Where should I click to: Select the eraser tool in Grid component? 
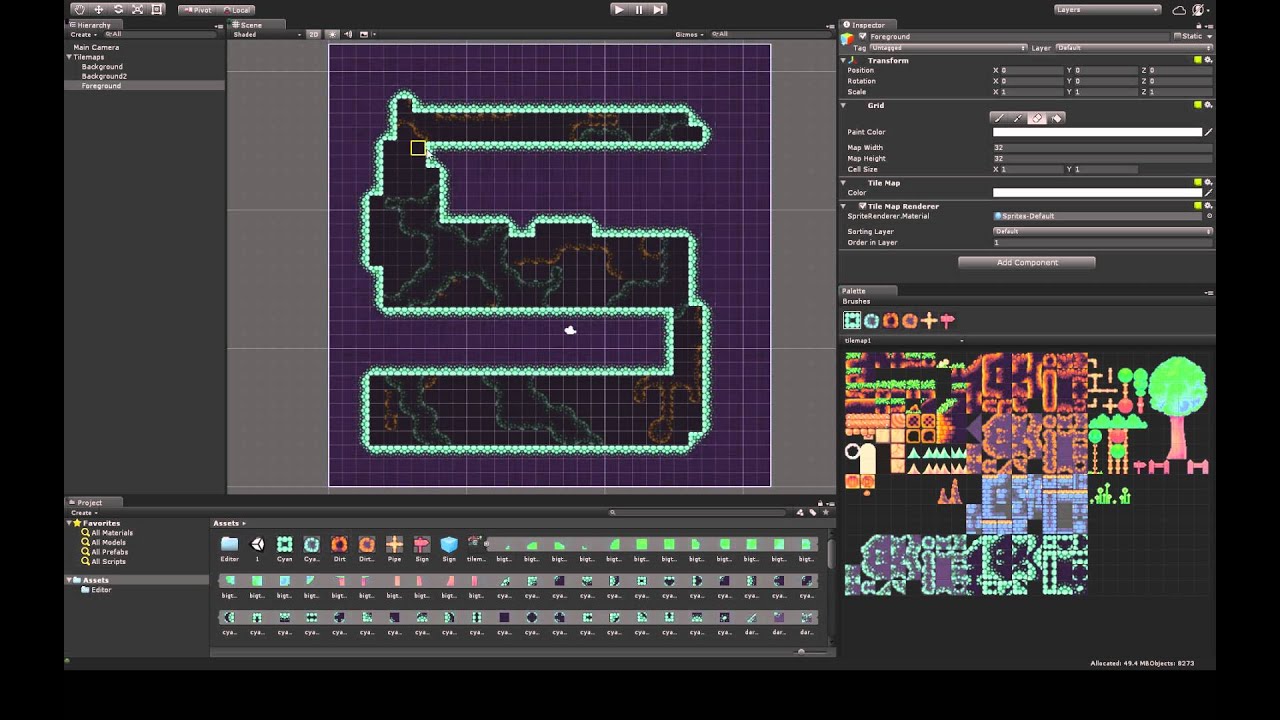1037,117
